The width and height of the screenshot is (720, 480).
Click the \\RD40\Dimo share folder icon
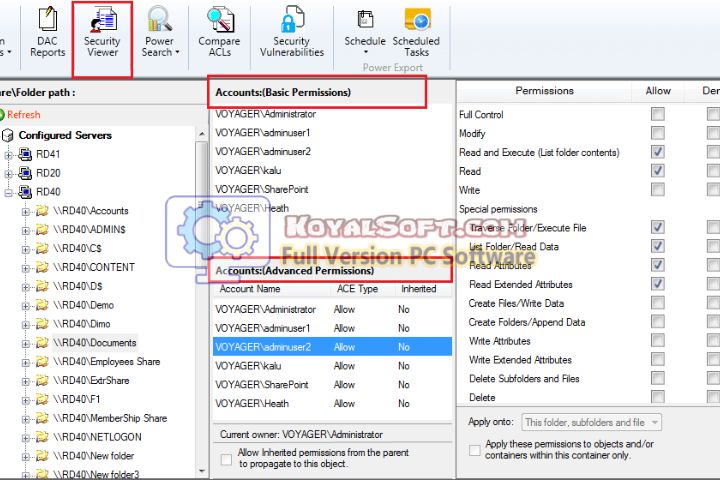[42, 324]
